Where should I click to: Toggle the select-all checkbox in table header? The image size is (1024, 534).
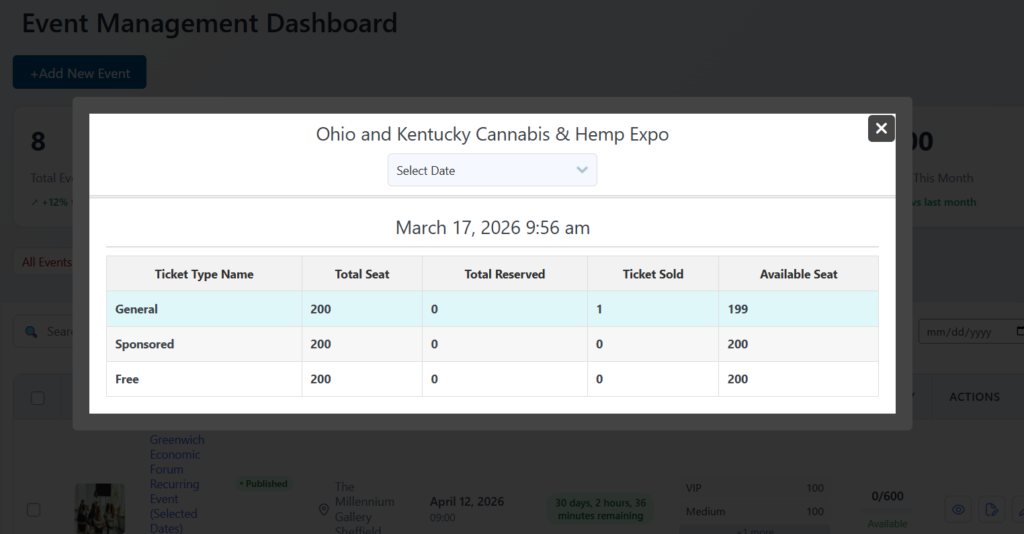pos(38,398)
